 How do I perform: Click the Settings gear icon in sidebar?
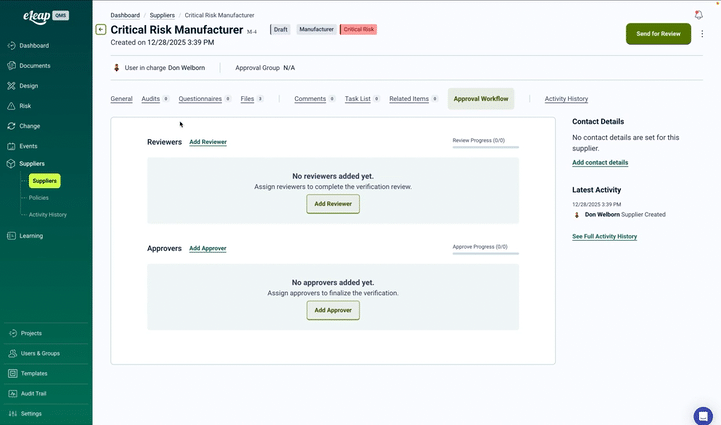point(11,413)
